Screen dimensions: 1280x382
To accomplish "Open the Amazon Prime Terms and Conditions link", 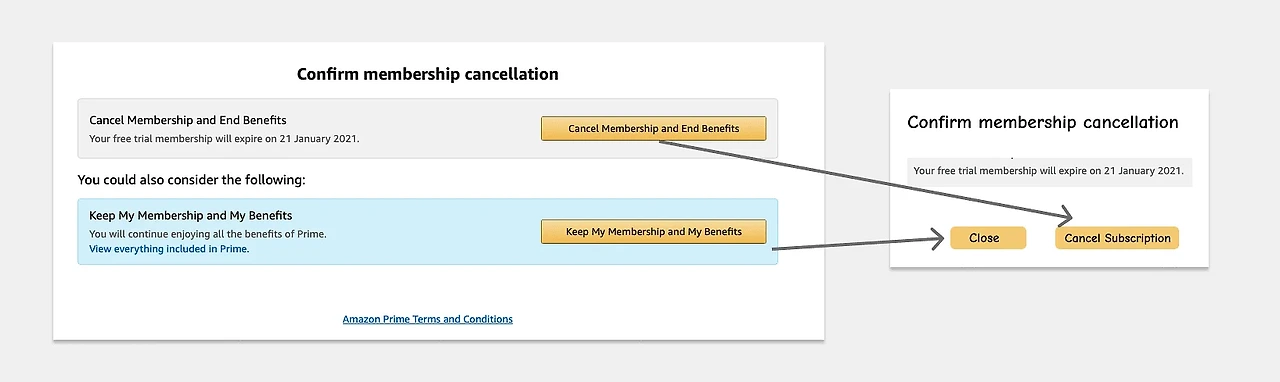I will coord(427,319).
